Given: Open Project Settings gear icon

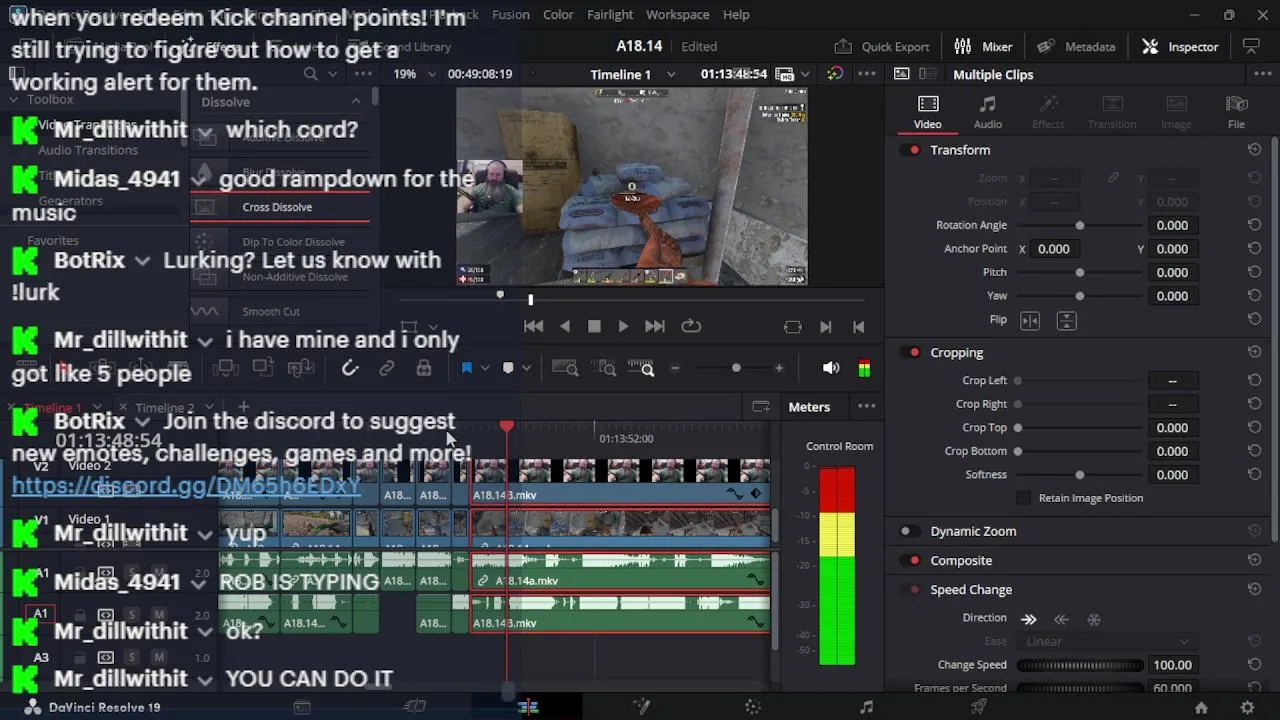Looking at the screenshot, I should tap(1247, 707).
